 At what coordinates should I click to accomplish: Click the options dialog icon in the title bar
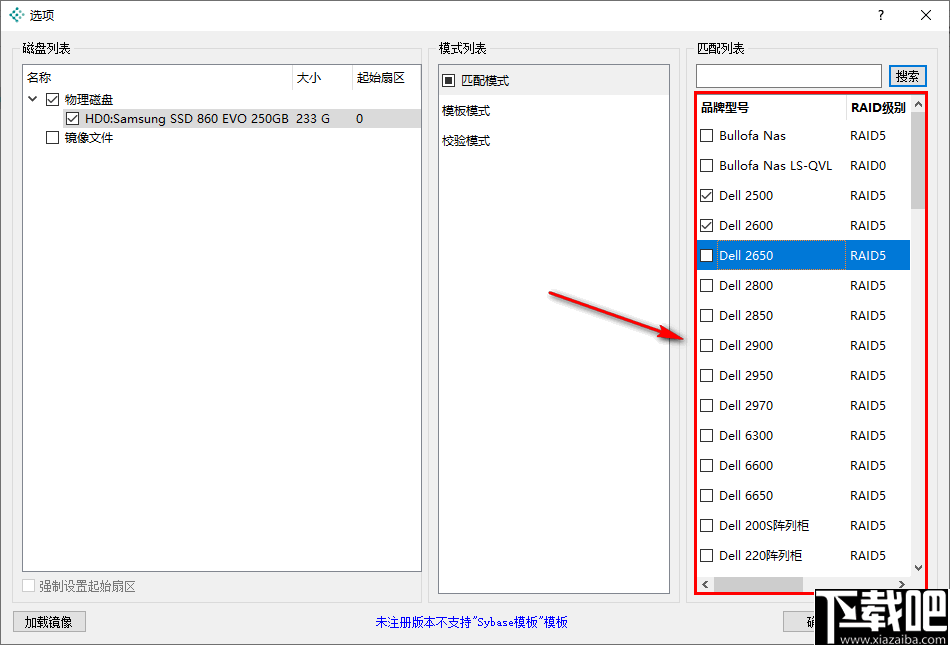click(x=15, y=15)
